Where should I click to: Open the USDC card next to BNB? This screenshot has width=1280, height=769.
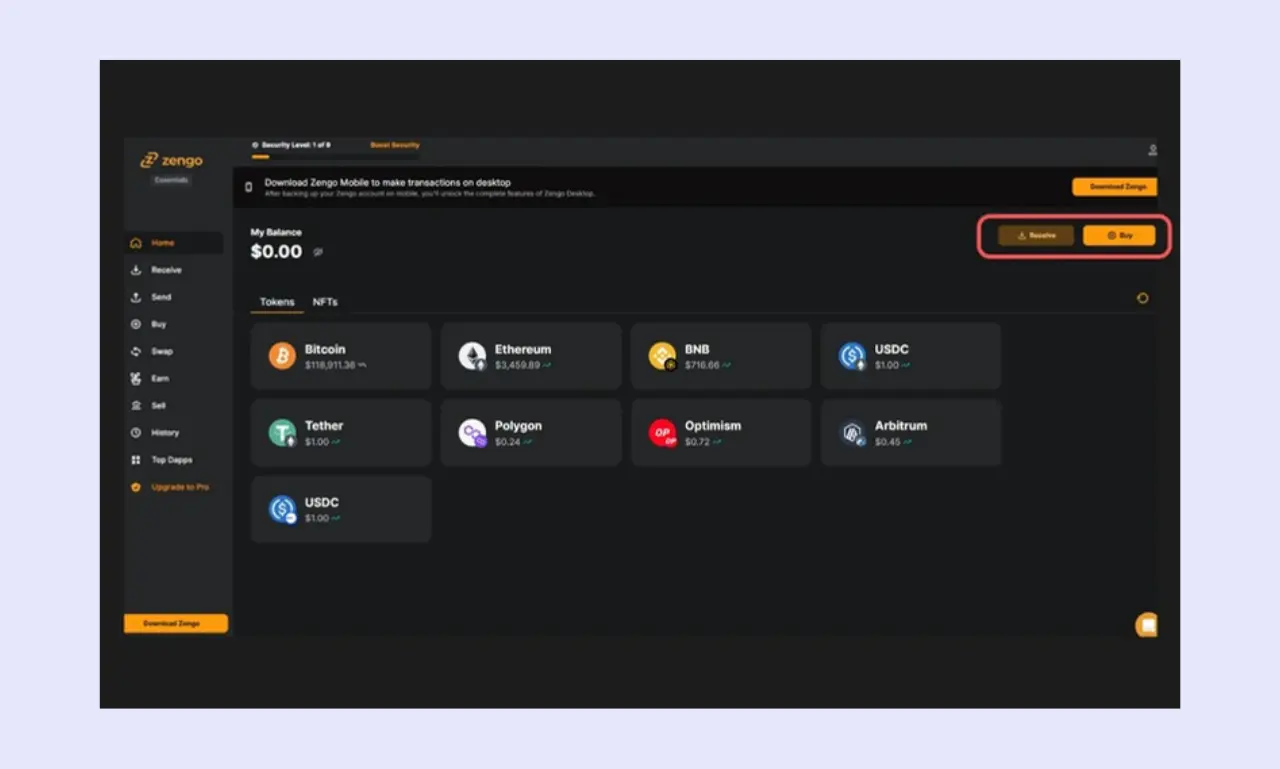click(911, 355)
